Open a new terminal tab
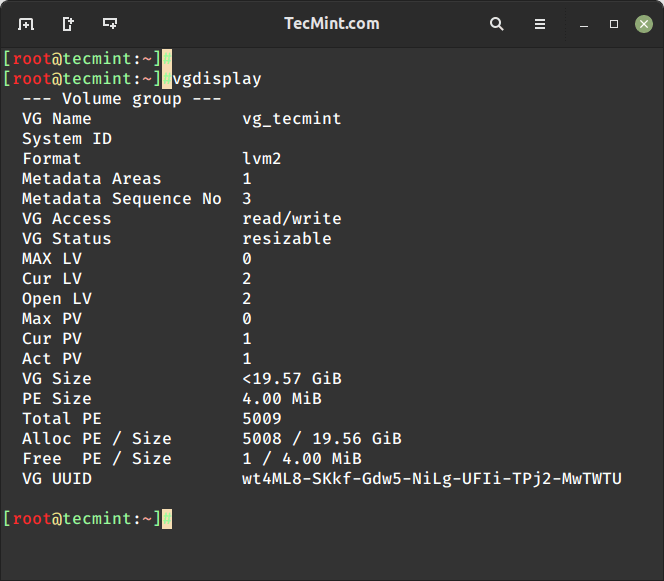 tap(26, 23)
